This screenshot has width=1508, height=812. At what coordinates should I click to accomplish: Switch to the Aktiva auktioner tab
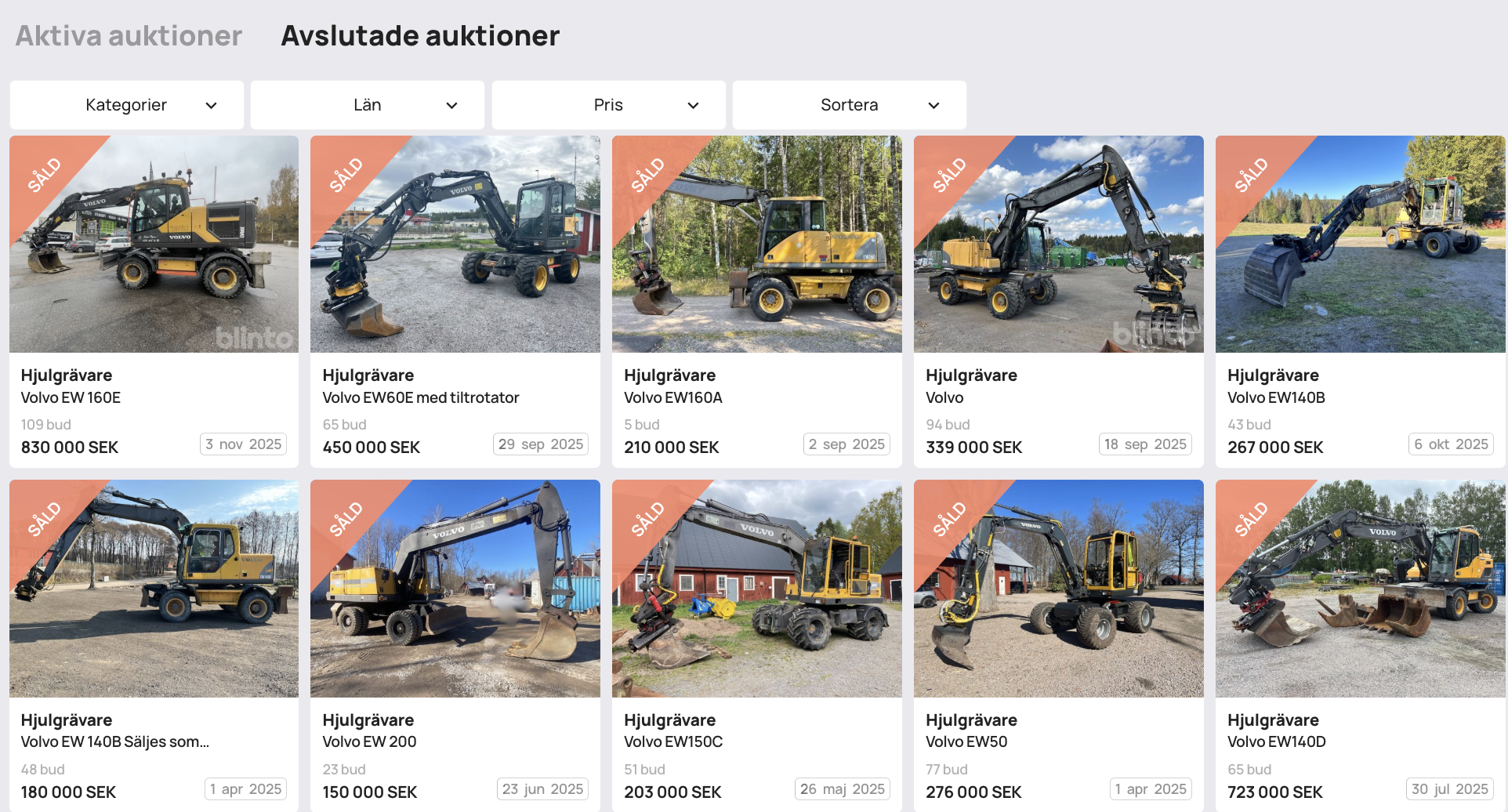click(x=129, y=36)
